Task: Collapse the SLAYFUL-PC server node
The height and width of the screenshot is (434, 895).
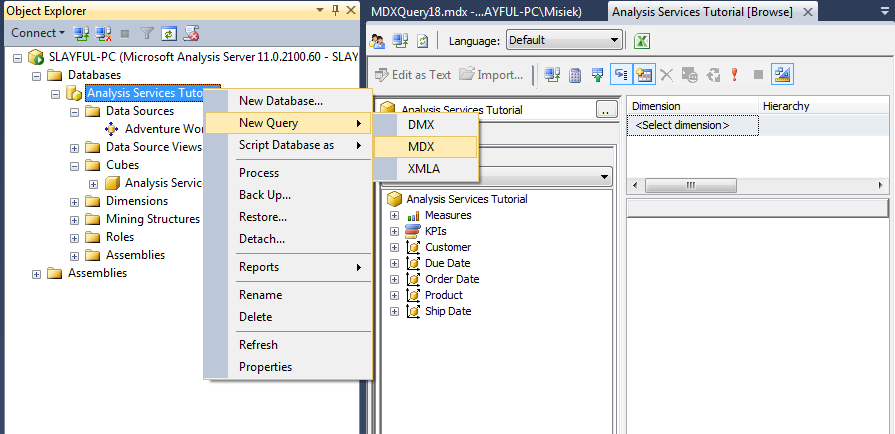Action: click(17, 58)
